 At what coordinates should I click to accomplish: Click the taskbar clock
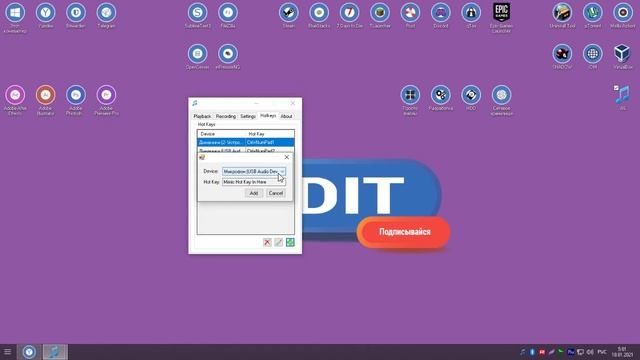pyautogui.click(x=622, y=352)
